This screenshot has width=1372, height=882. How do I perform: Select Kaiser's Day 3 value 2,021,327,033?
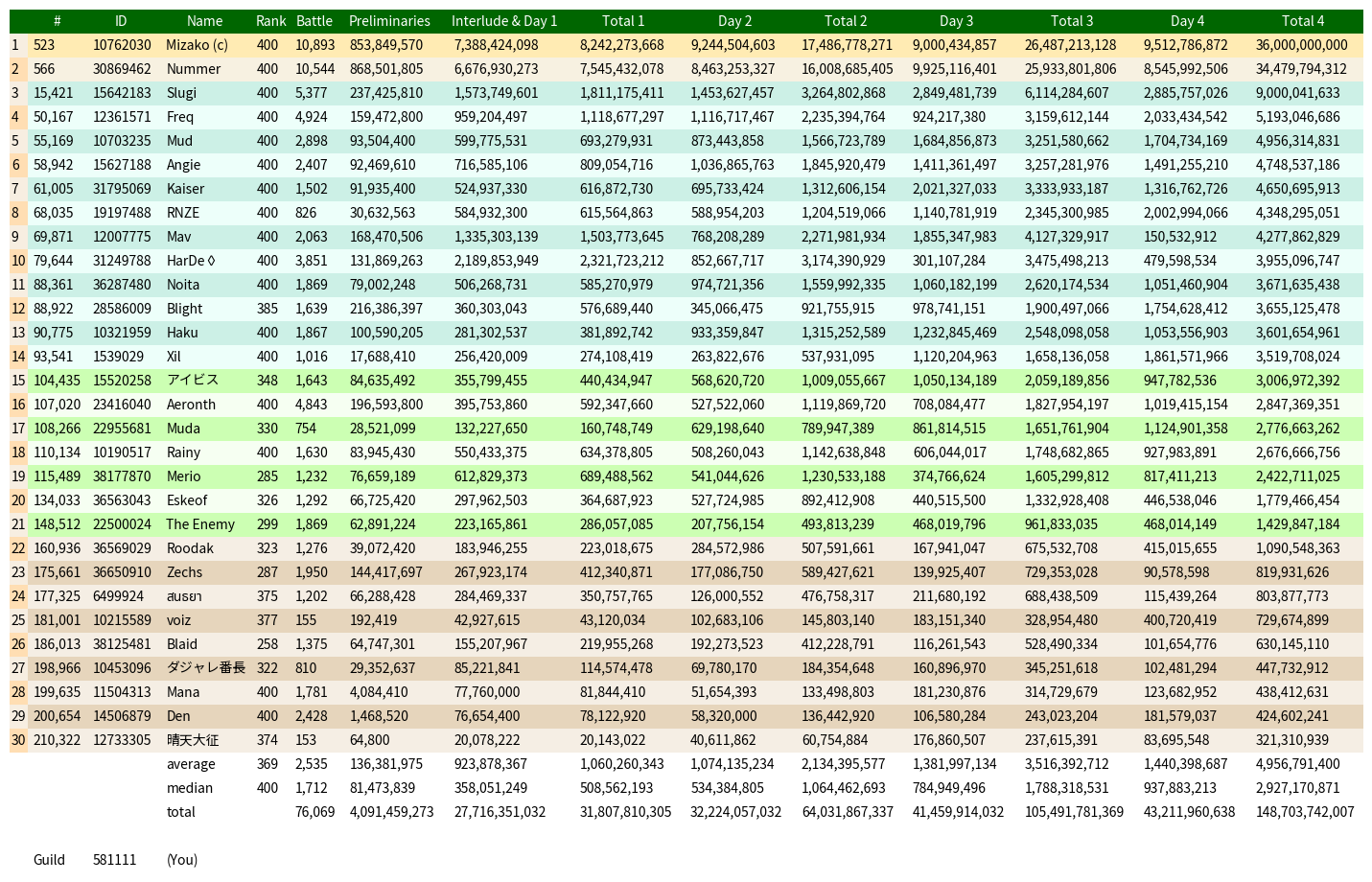[x=955, y=189]
